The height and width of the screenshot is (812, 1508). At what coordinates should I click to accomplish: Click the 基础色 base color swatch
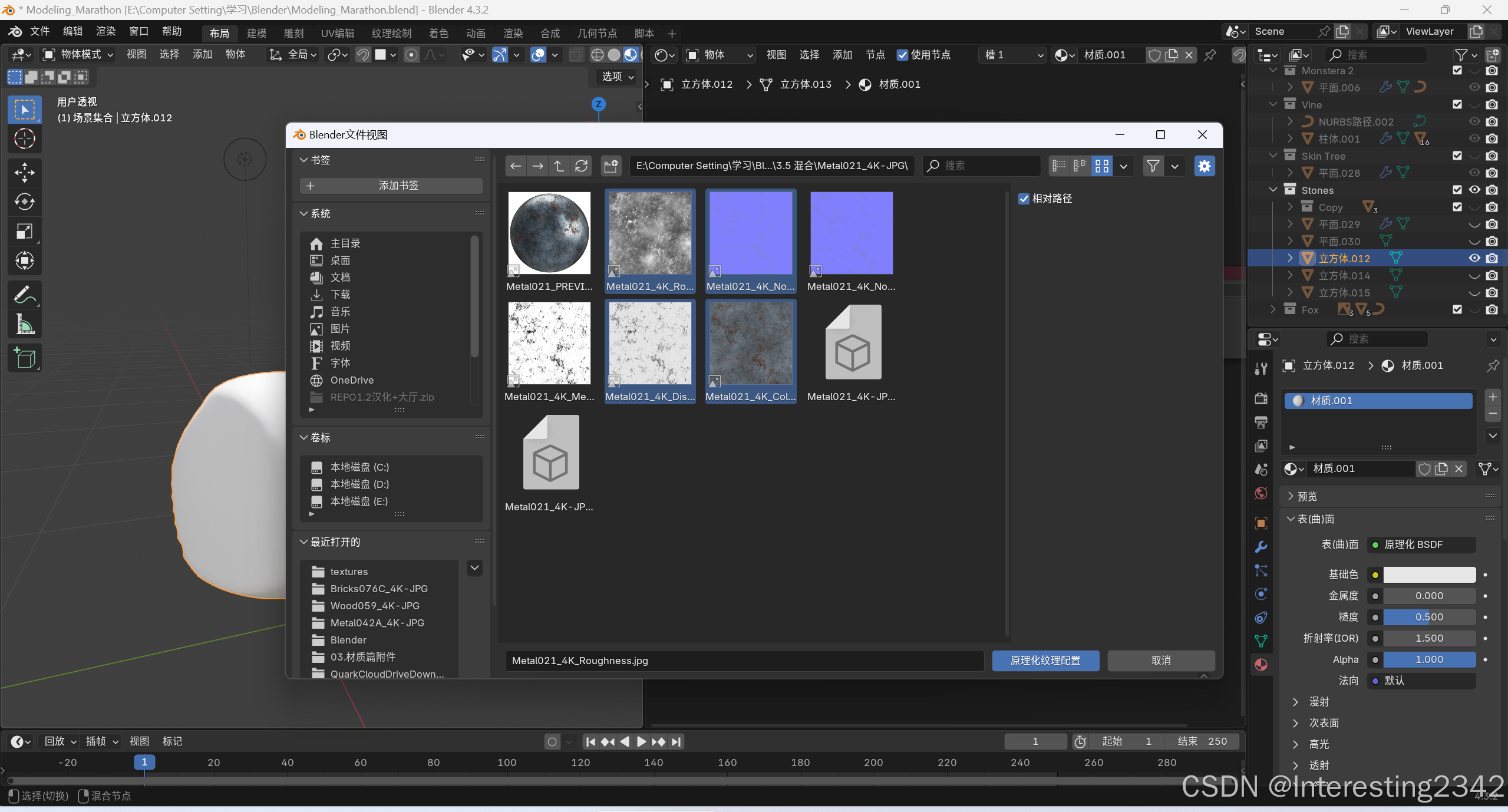click(x=1429, y=575)
